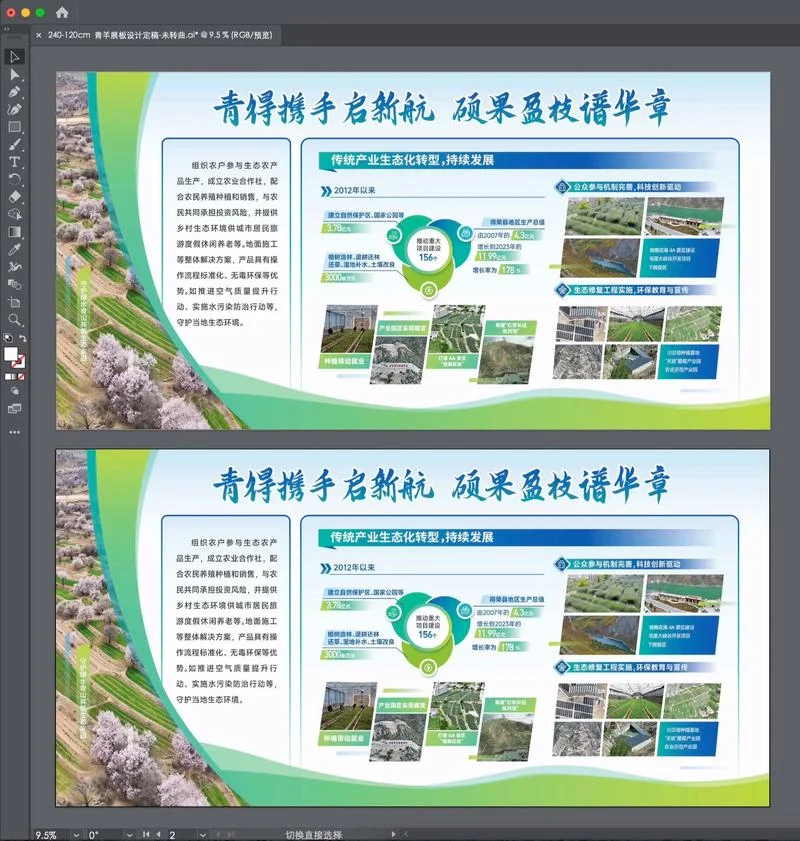
Task: Select the Selection tool arrow
Action: (x=14, y=57)
